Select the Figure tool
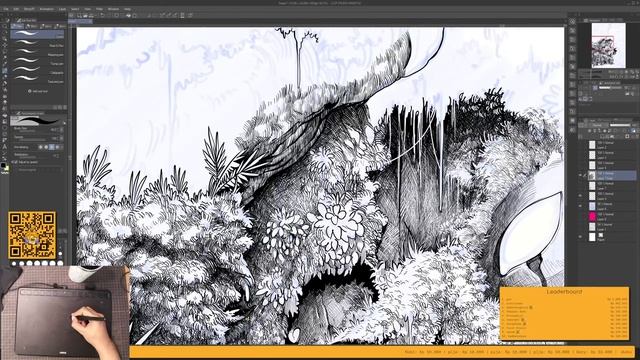The width and height of the screenshot is (640, 360). [5, 128]
